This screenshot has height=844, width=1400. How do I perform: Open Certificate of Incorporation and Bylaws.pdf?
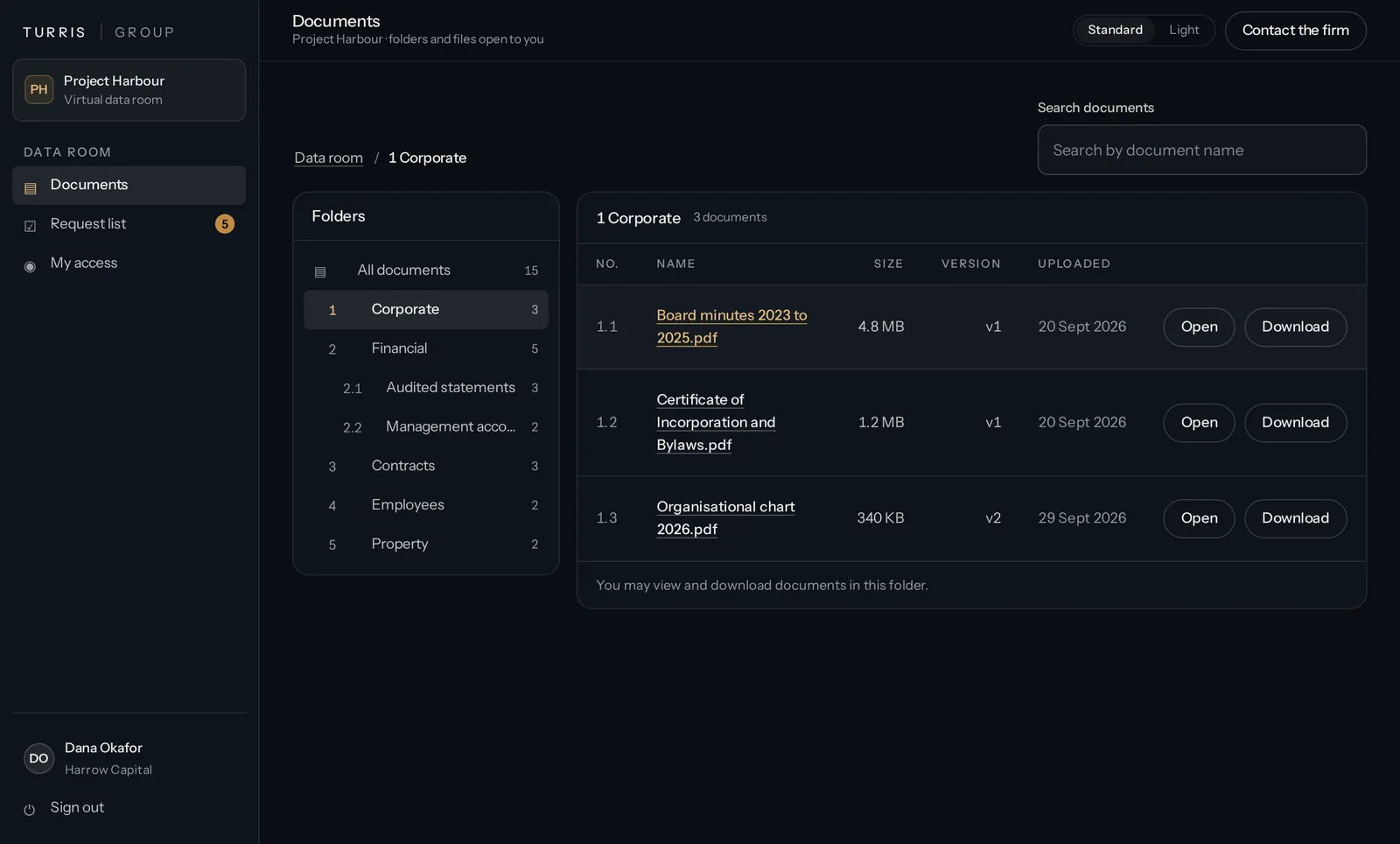click(x=1199, y=423)
